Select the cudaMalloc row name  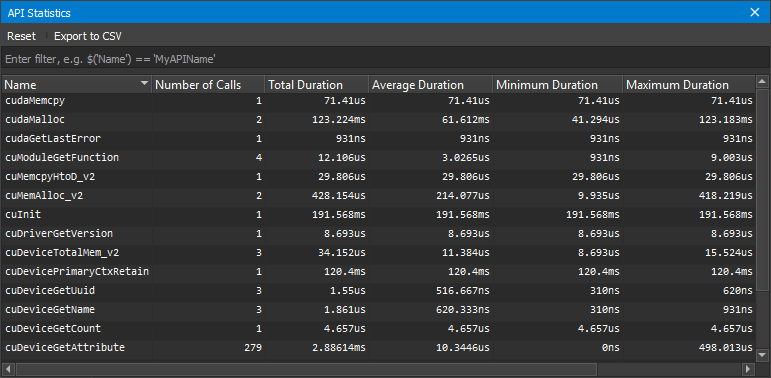[35, 119]
